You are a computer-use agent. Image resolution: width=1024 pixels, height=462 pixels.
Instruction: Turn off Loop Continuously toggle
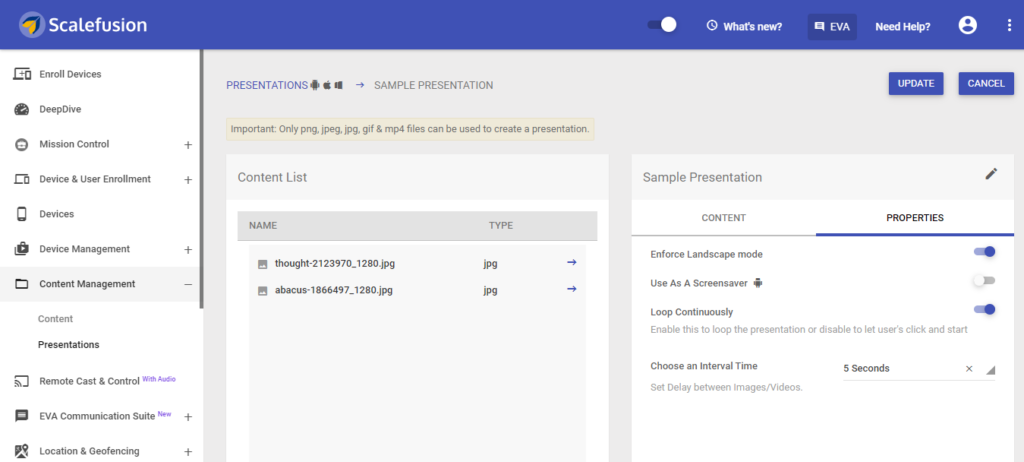984,309
